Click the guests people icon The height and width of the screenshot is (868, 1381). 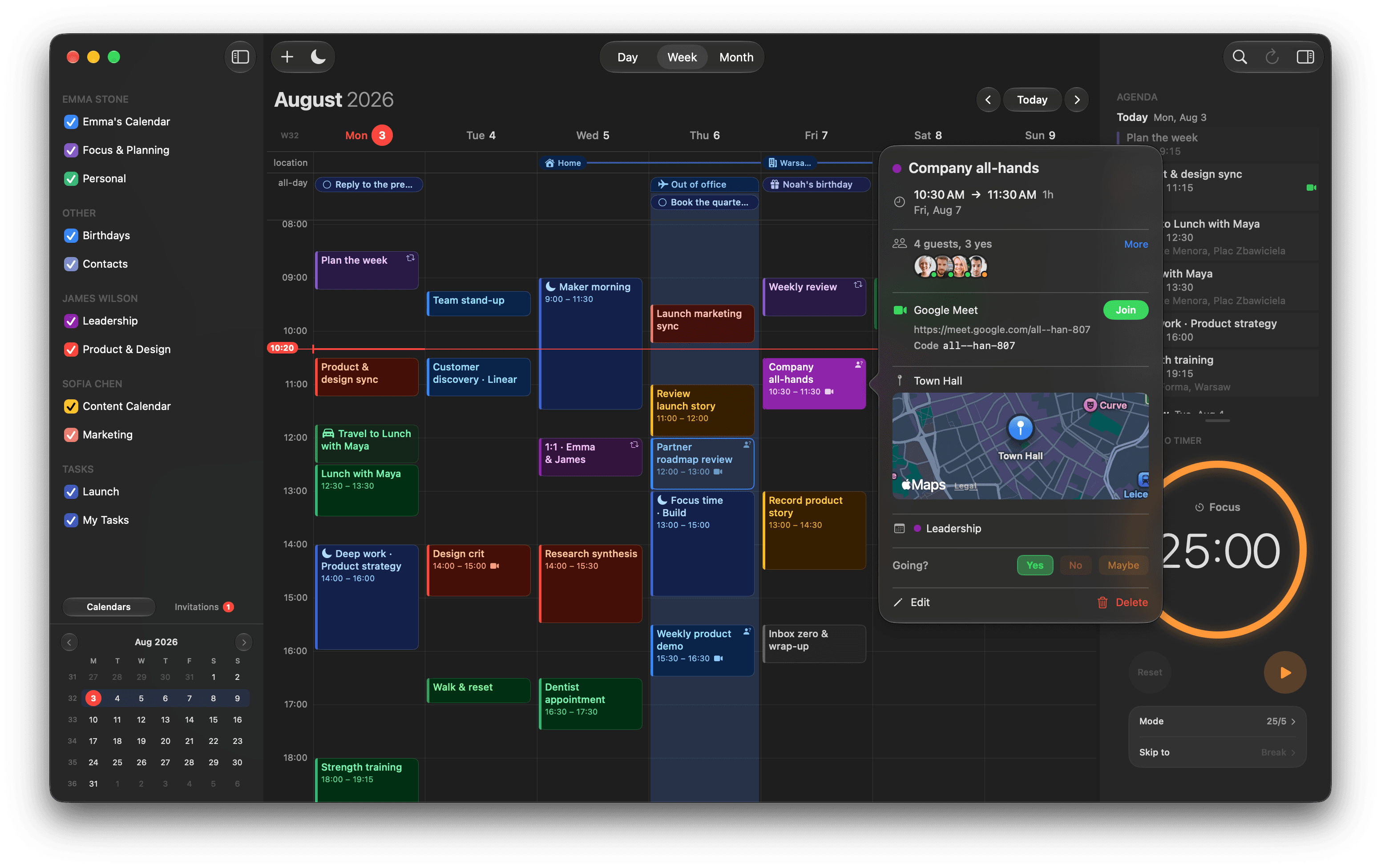coord(899,244)
